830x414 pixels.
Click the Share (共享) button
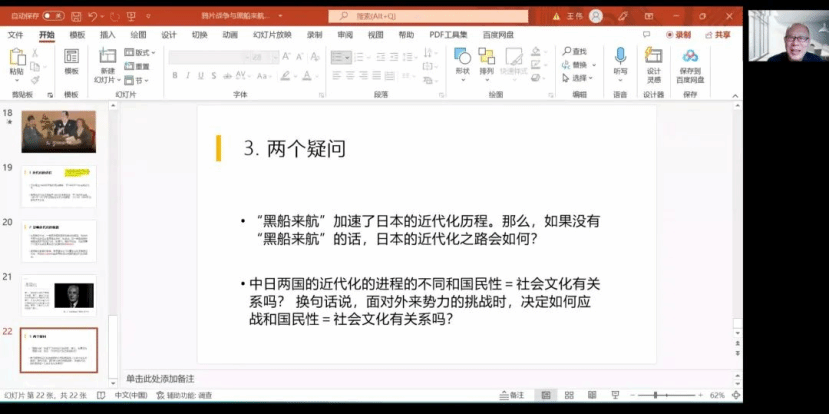coord(718,35)
